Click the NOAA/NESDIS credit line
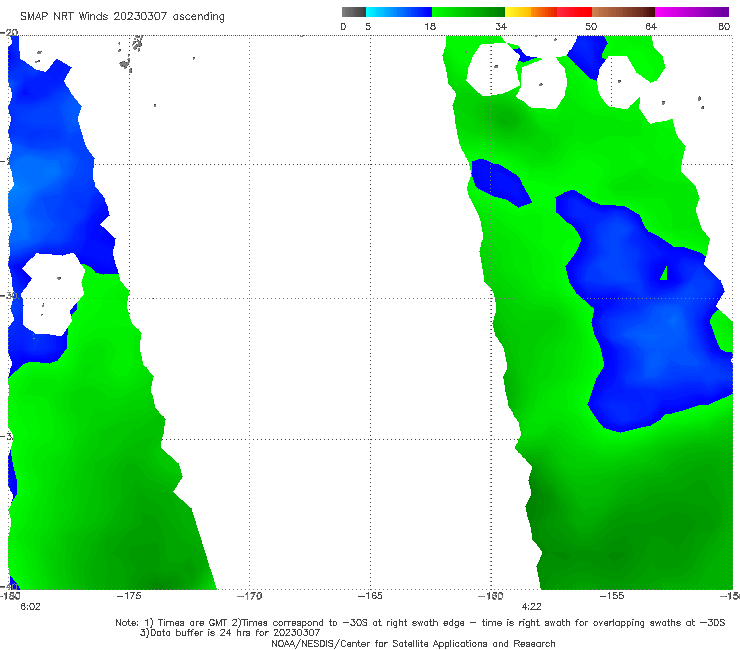This screenshot has width=740, height=650. point(413,643)
